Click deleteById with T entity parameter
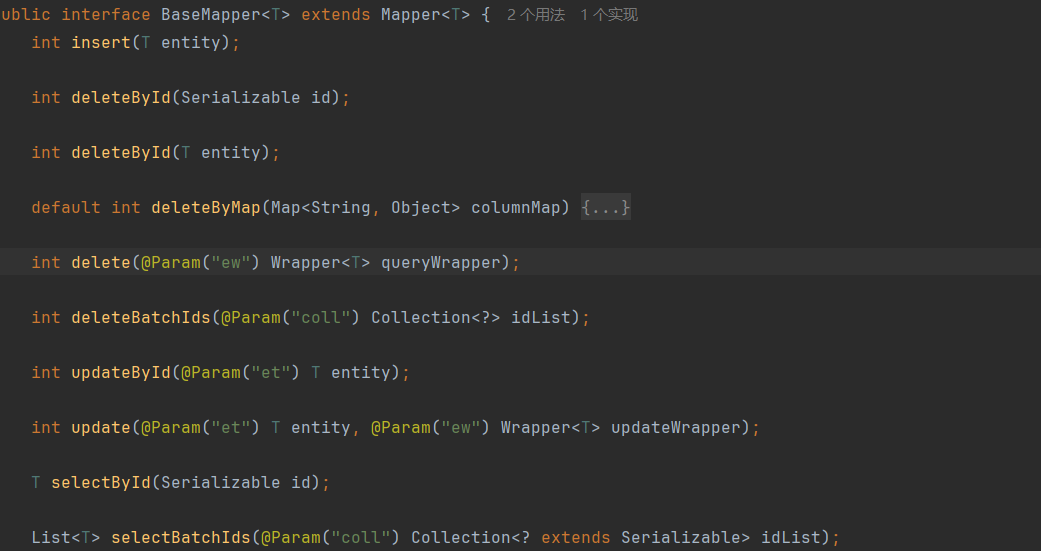1041x551 pixels. (121, 153)
